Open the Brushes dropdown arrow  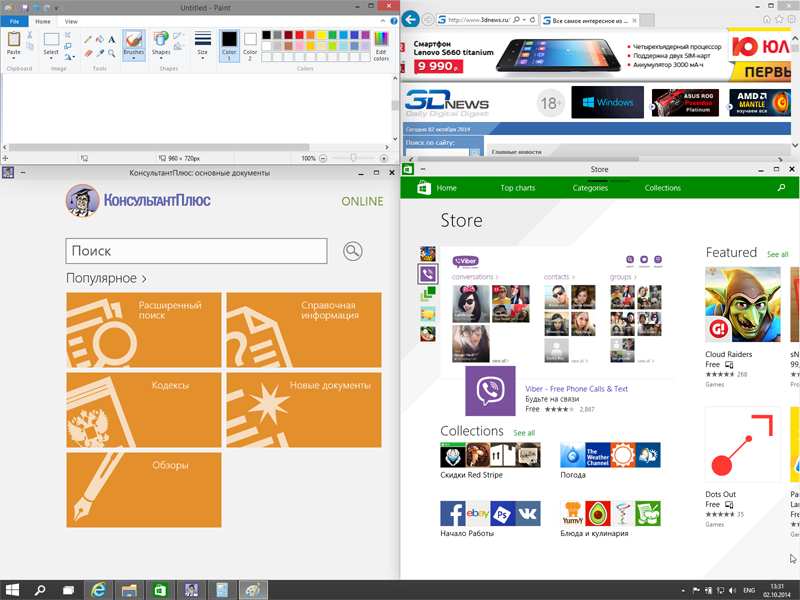[134, 58]
